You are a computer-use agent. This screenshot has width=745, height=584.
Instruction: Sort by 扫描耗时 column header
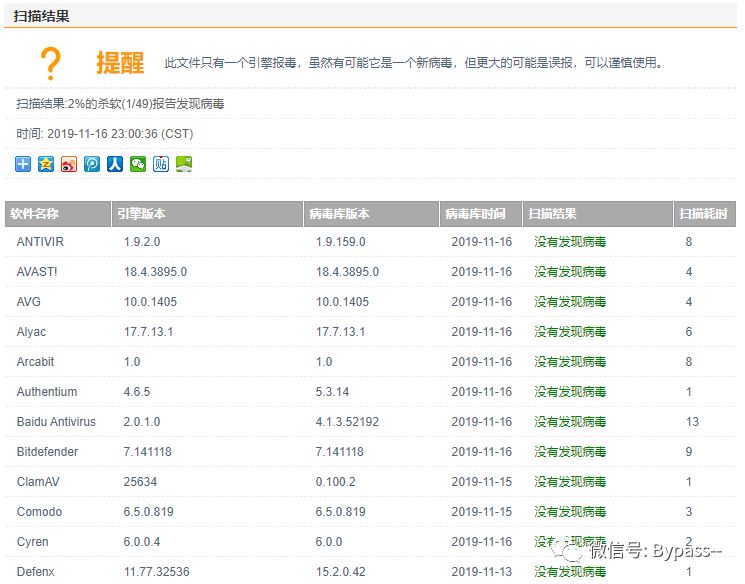tap(705, 214)
